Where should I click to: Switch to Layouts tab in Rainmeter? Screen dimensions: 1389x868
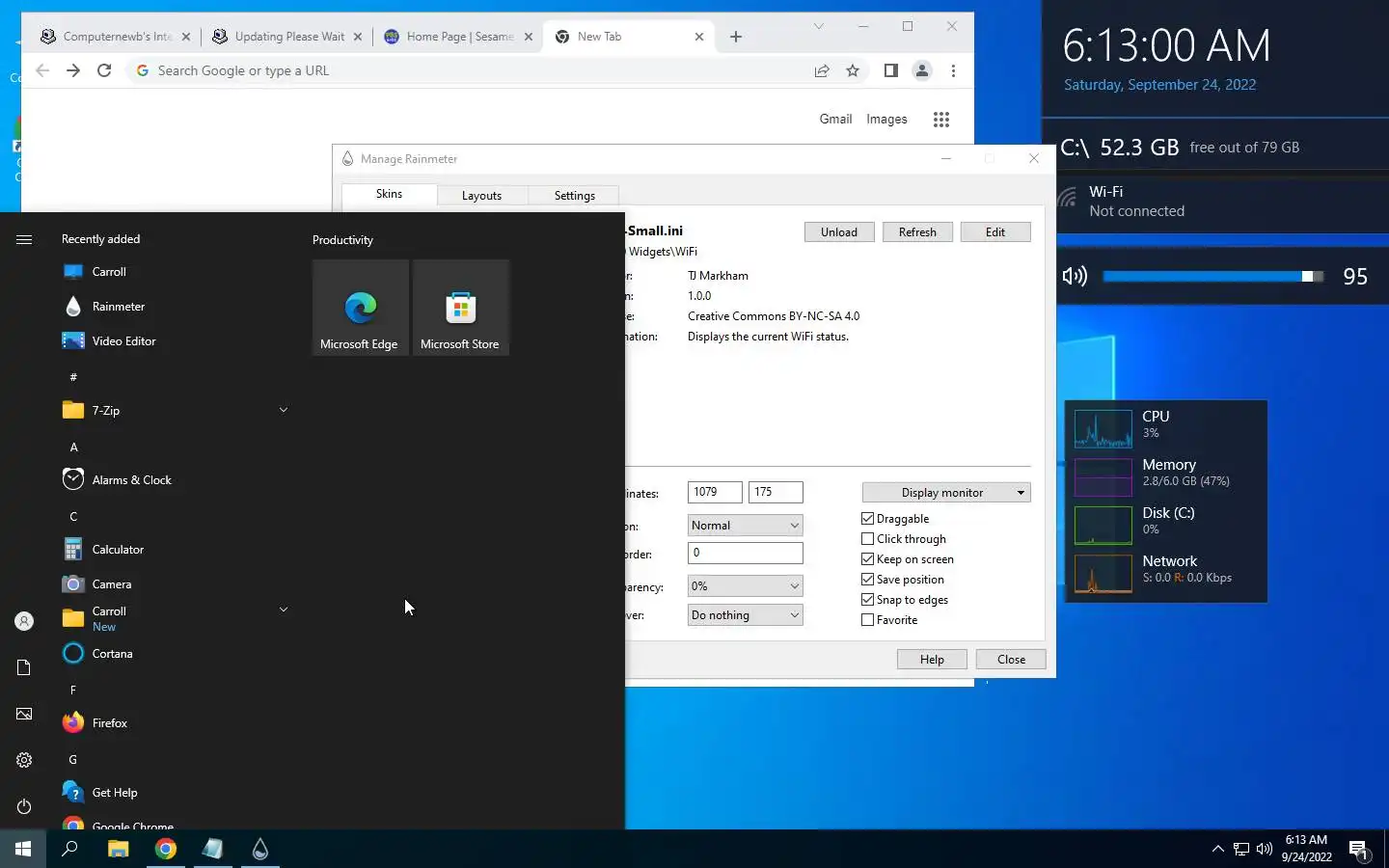[x=481, y=196]
